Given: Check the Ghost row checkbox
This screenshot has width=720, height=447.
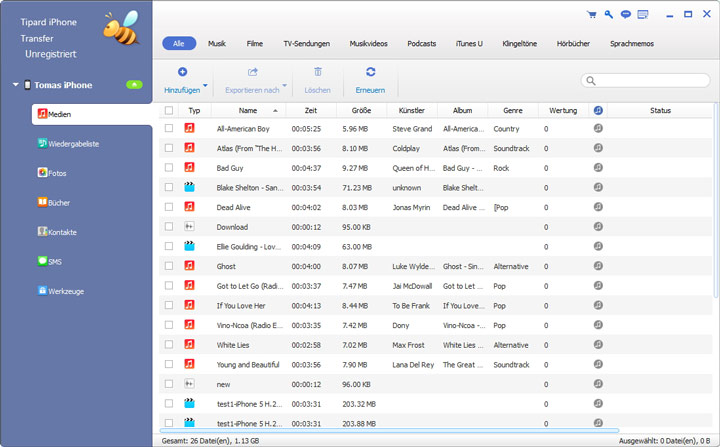Looking at the screenshot, I should pyautogui.click(x=169, y=266).
